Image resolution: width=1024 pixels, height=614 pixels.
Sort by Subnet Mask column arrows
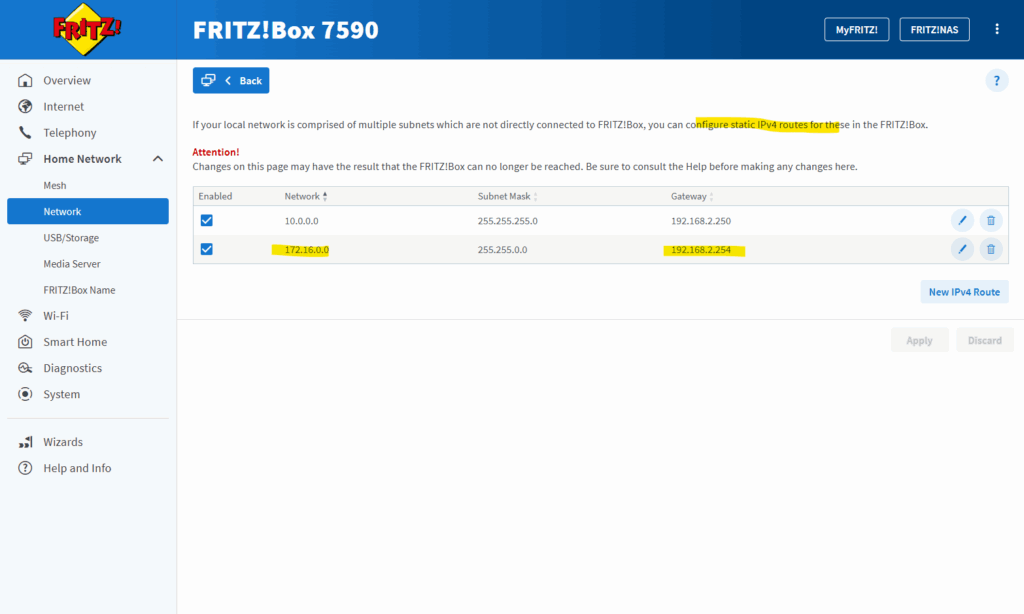point(536,197)
